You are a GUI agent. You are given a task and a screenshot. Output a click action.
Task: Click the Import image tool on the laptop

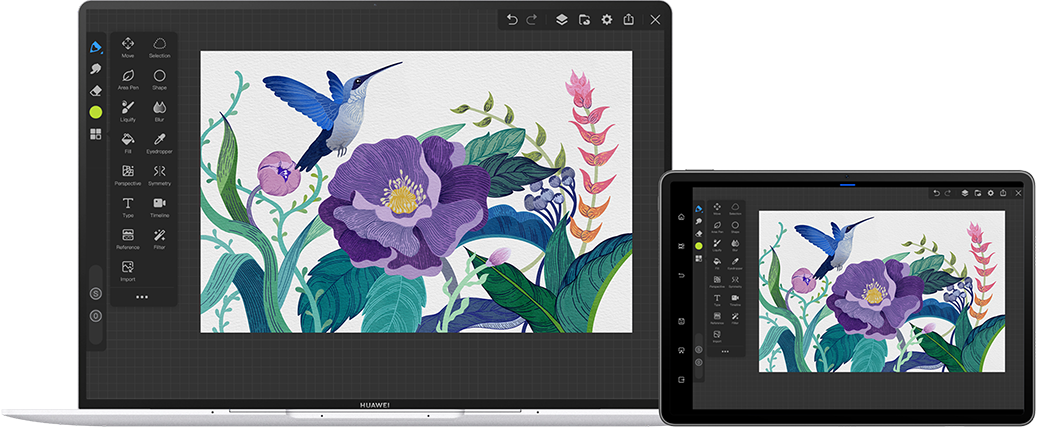pyautogui.click(x=128, y=268)
